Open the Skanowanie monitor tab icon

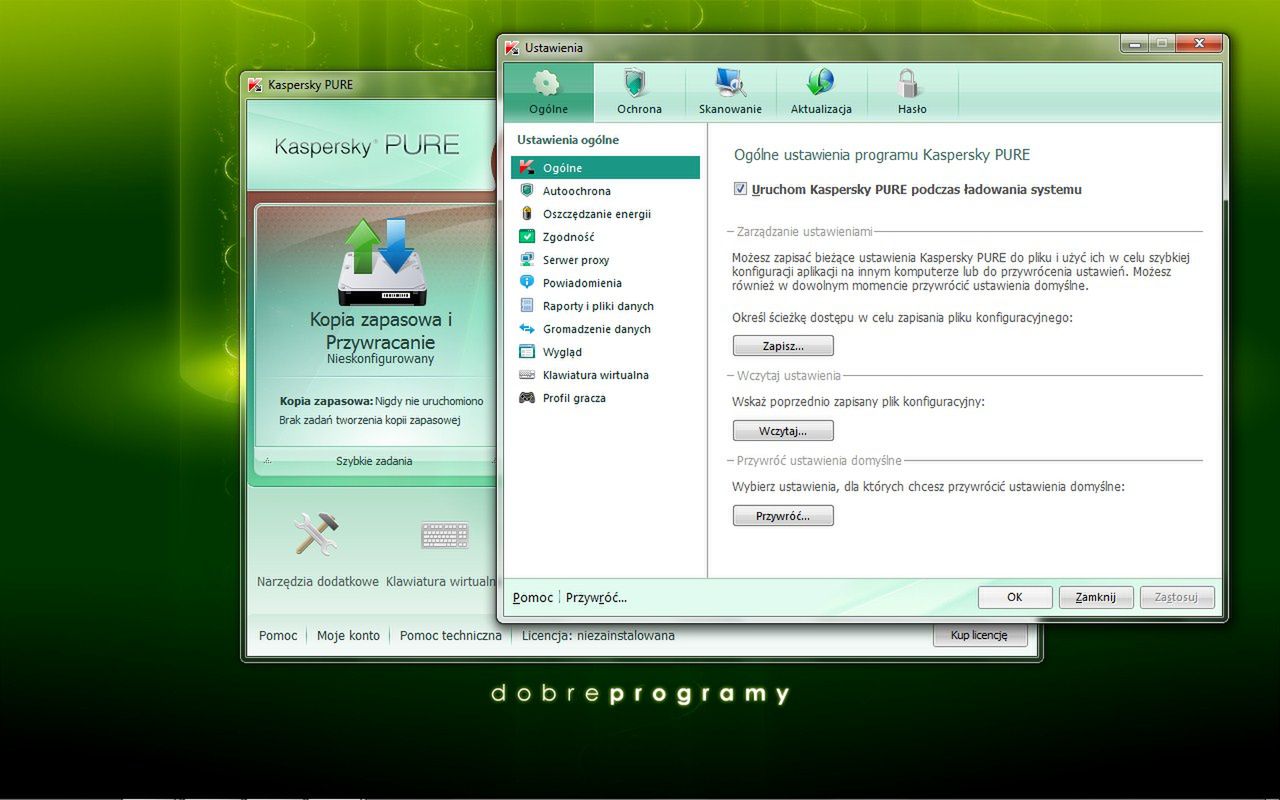click(730, 83)
